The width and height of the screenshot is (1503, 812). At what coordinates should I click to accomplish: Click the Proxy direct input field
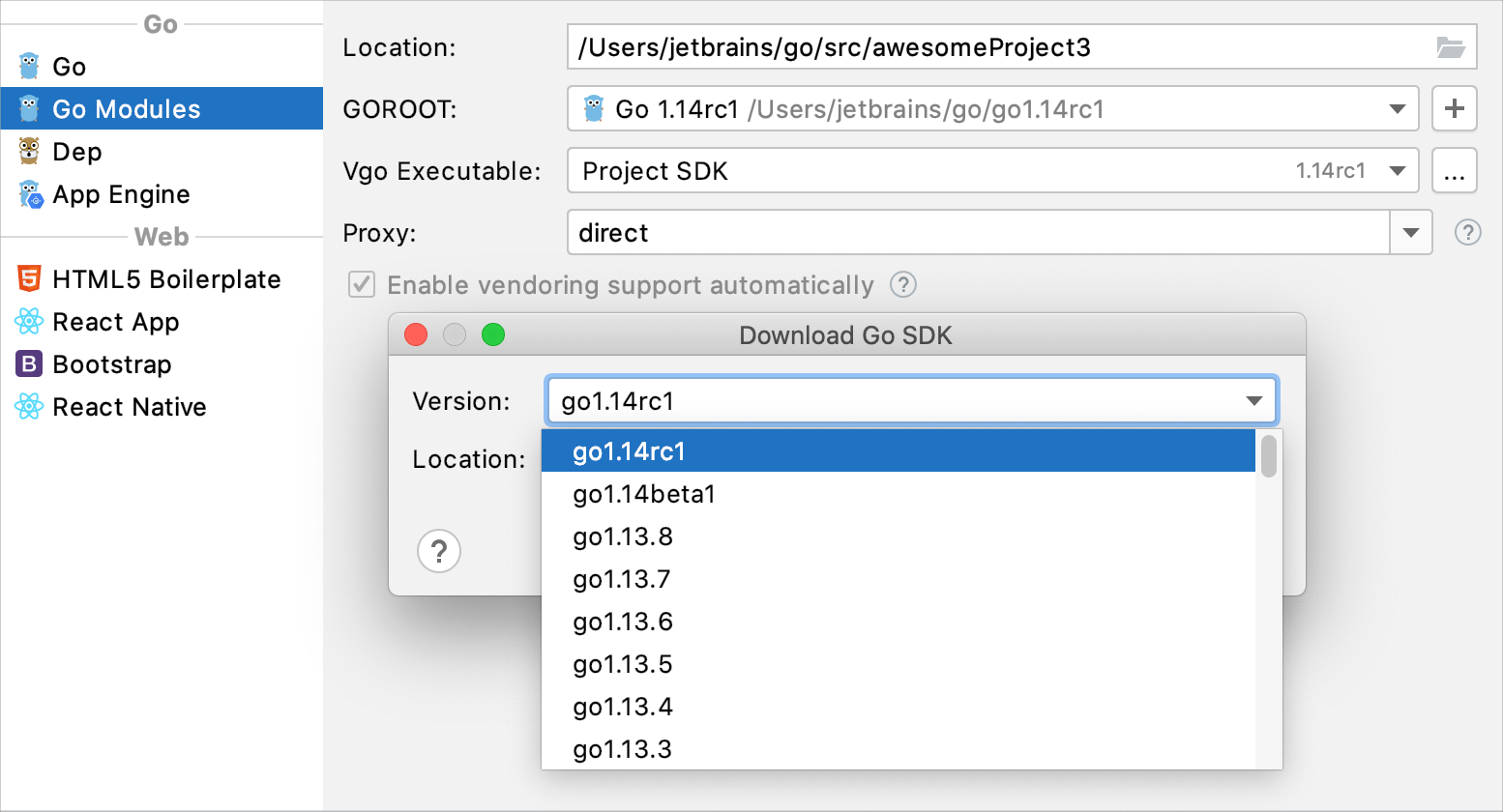click(979, 233)
